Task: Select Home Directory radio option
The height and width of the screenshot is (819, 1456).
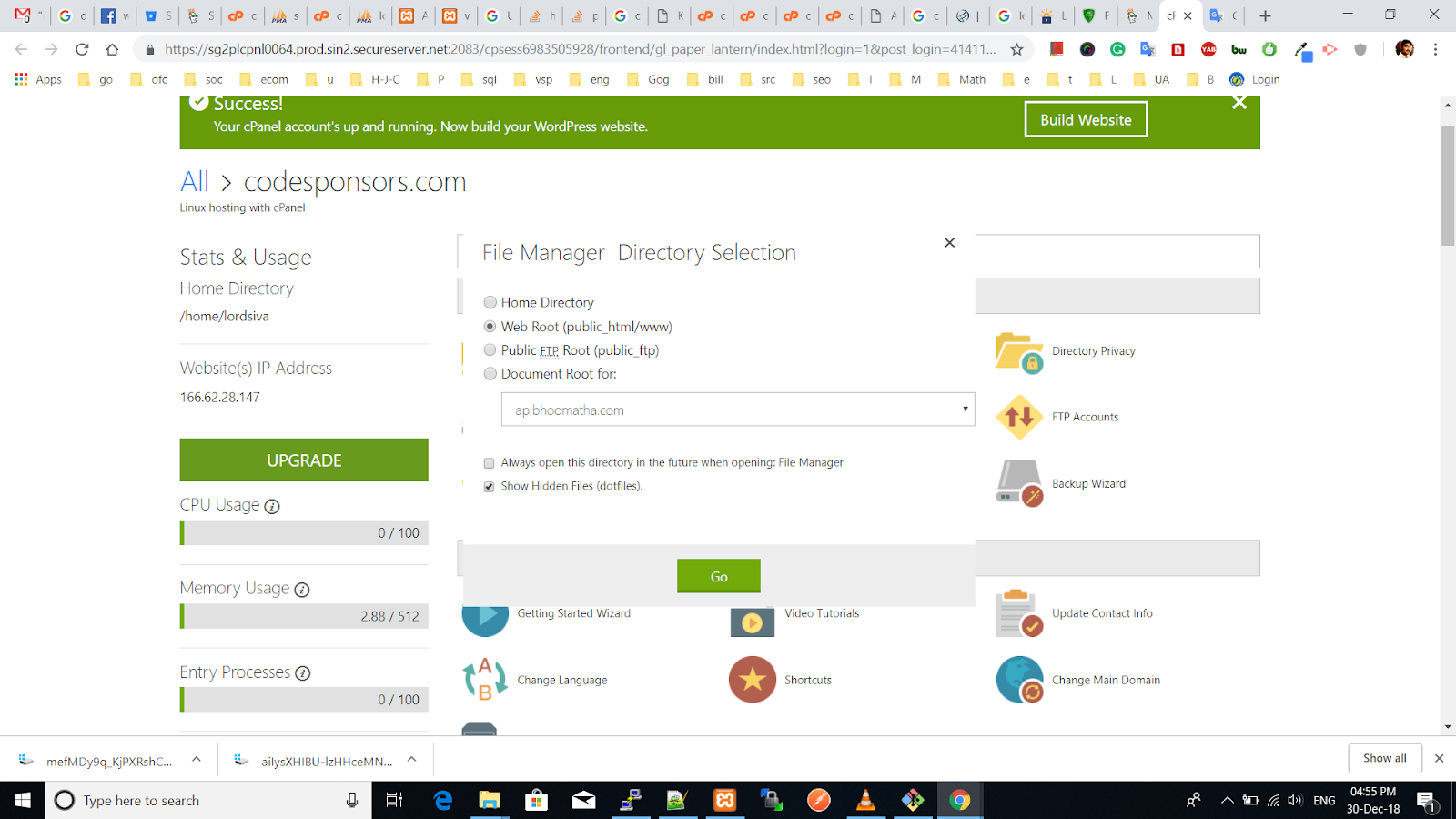Action: click(x=490, y=302)
